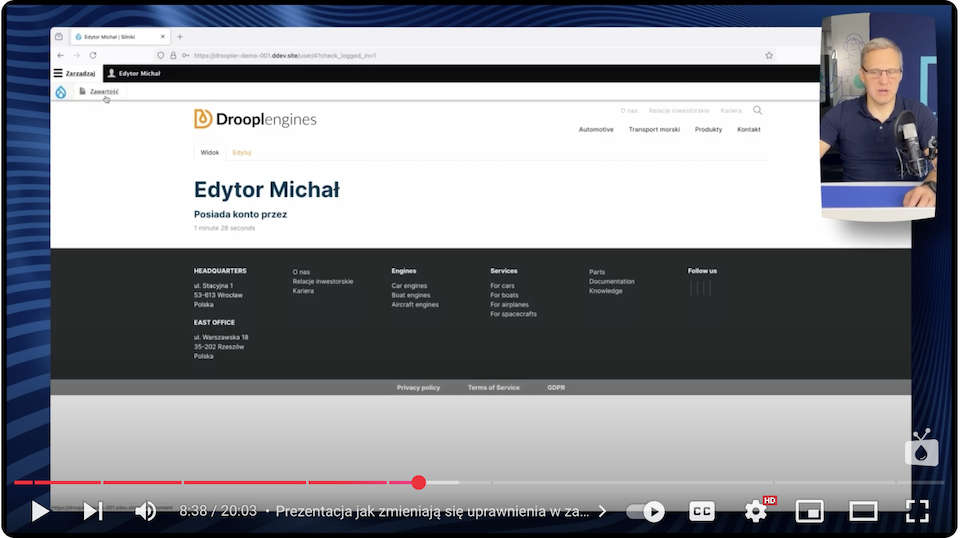The image size is (960, 538).
Task: Enter fullscreen mode
Action: (917, 511)
